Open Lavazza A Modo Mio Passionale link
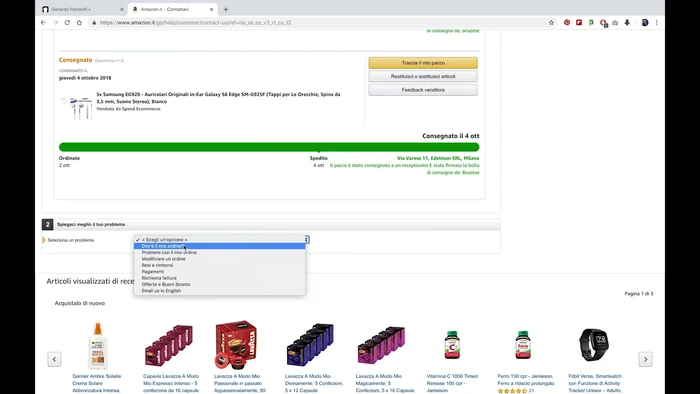 pyautogui.click(x=240, y=383)
